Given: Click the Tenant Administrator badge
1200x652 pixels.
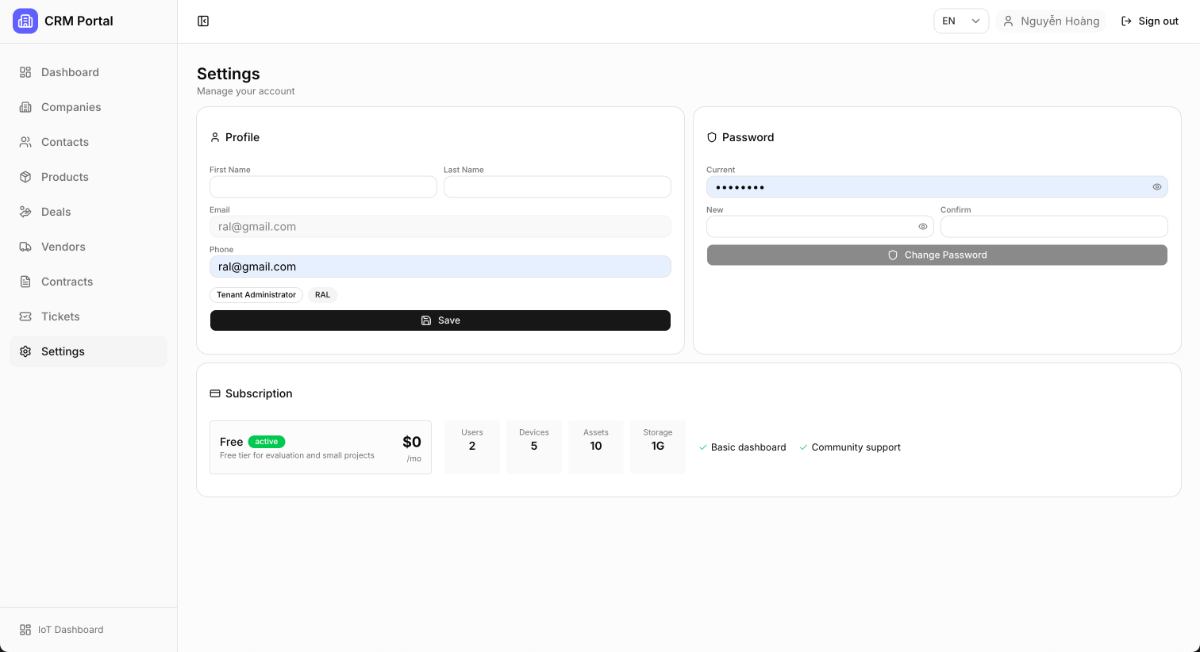Looking at the screenshot, I should 256,295.
